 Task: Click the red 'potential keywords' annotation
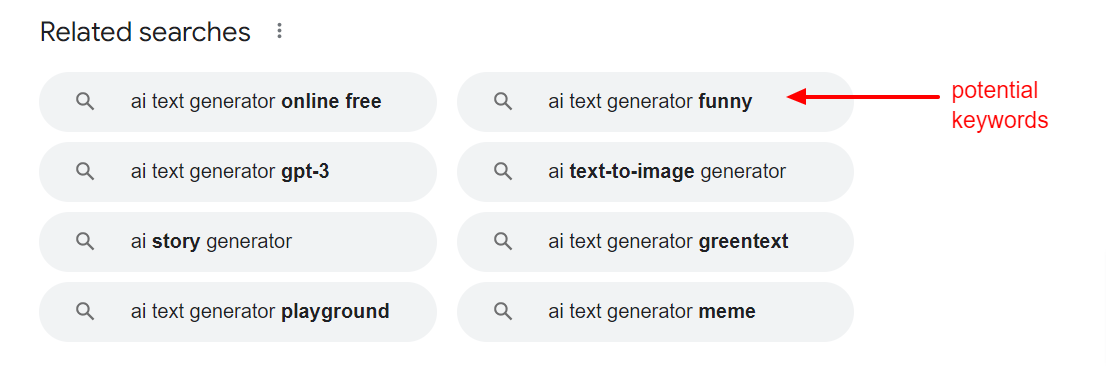(x=999, y=105)
